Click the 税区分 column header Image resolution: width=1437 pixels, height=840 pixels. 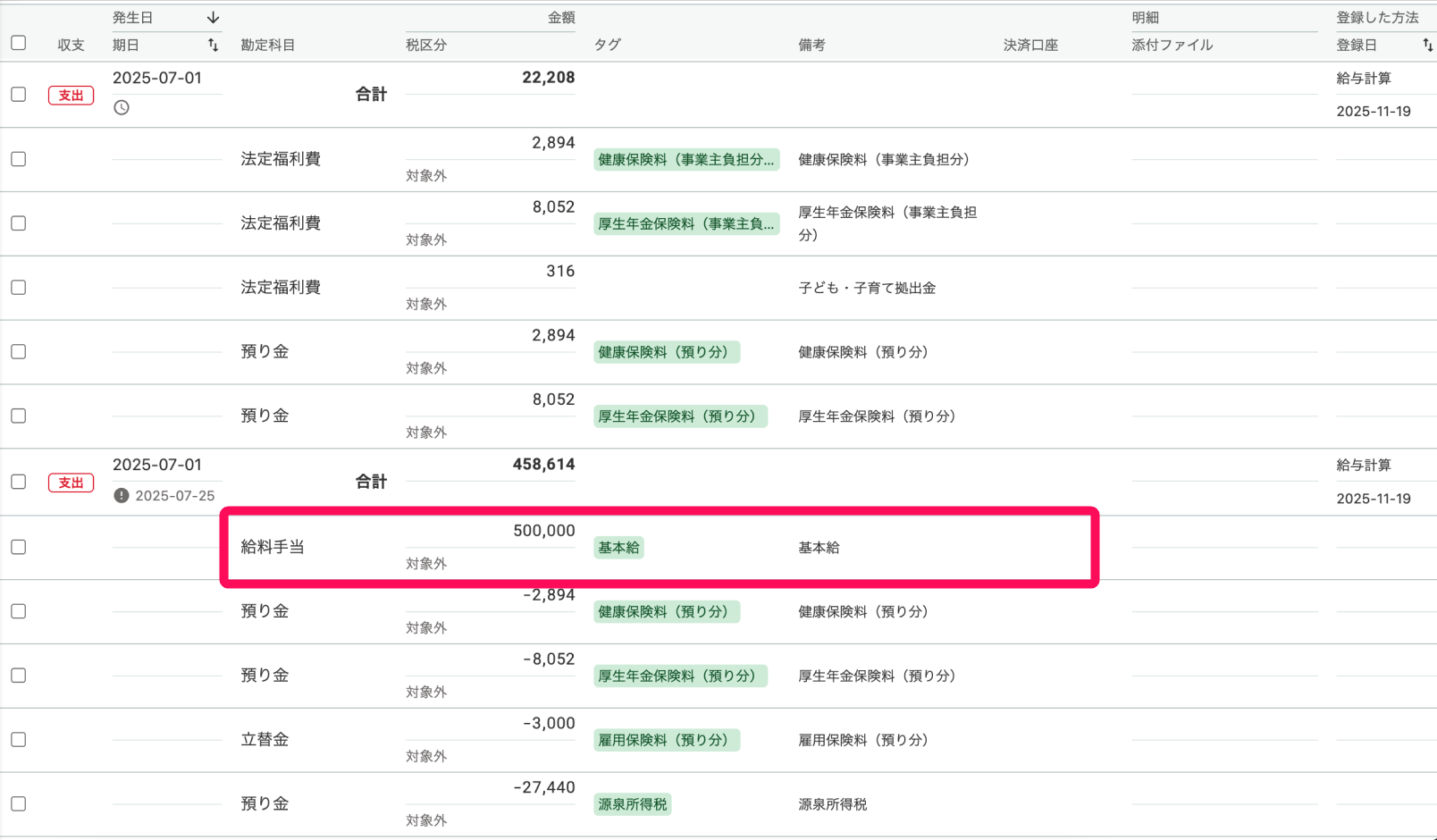426,45
